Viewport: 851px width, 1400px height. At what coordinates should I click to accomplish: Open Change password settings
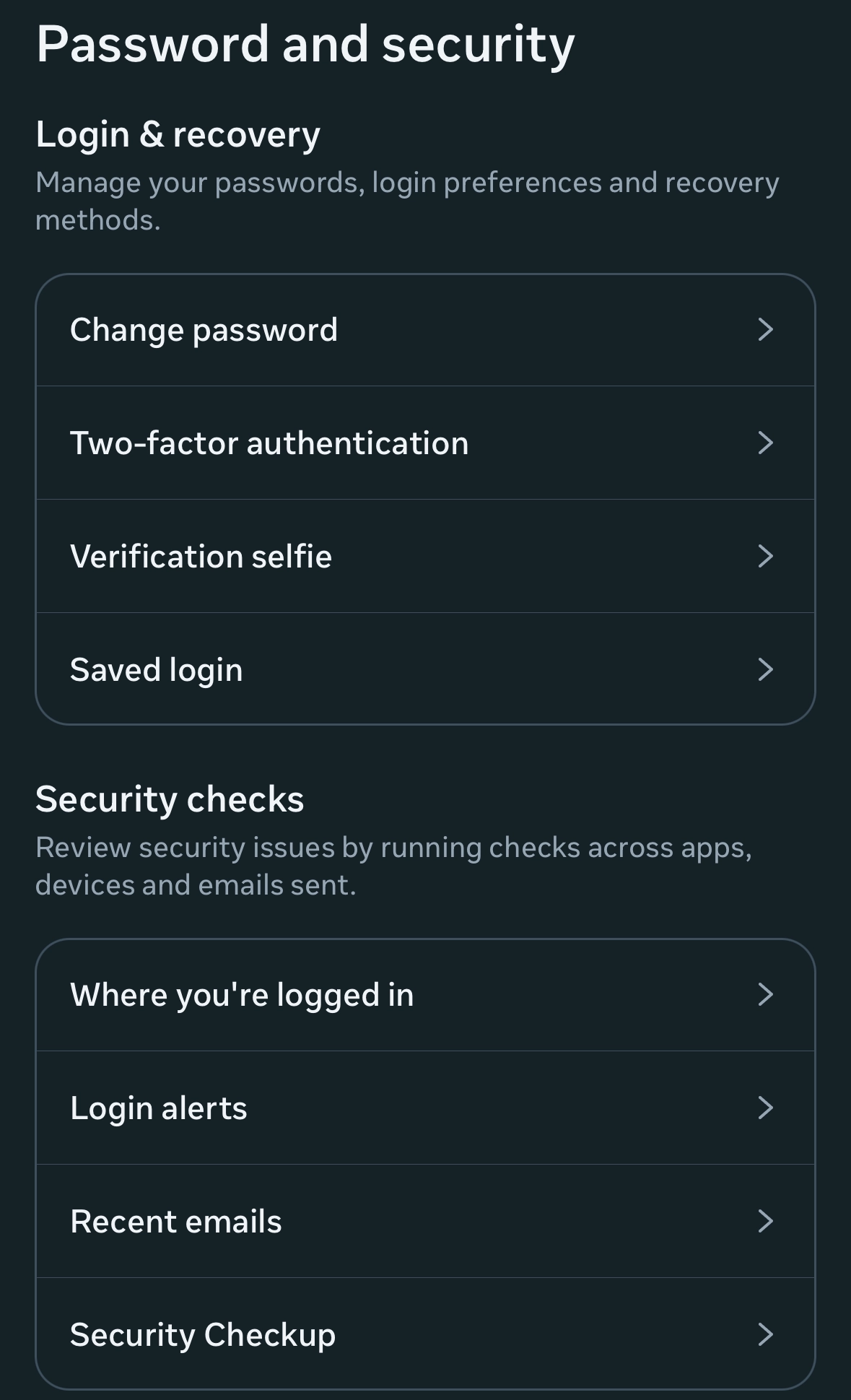(204, 330)
